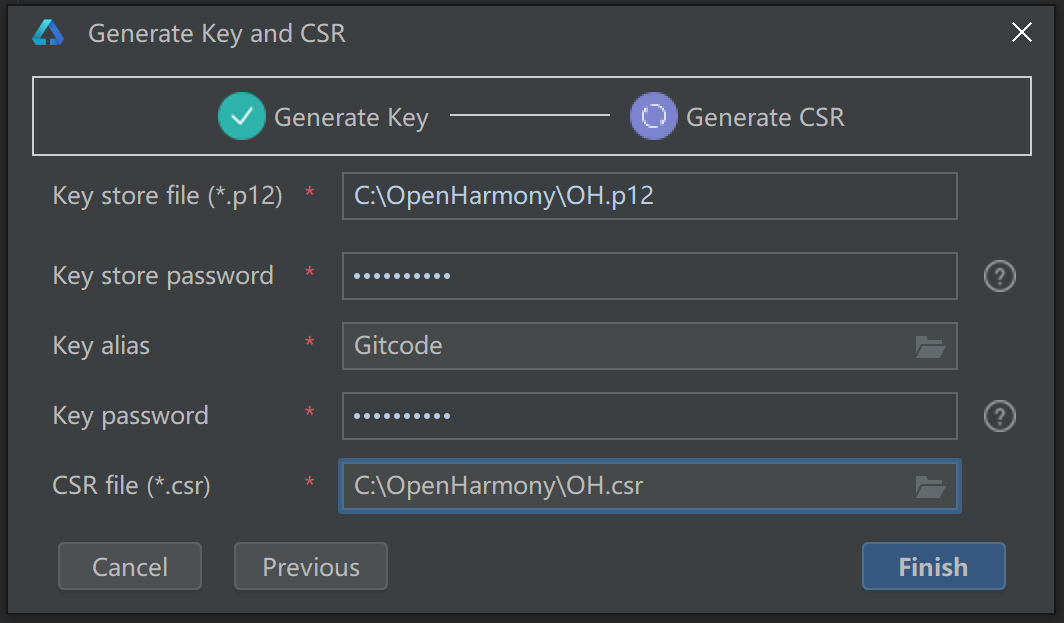Click the "CSR file (*.csr)" label
Screen dimensions: 1064x623
(x=131, y=486)
